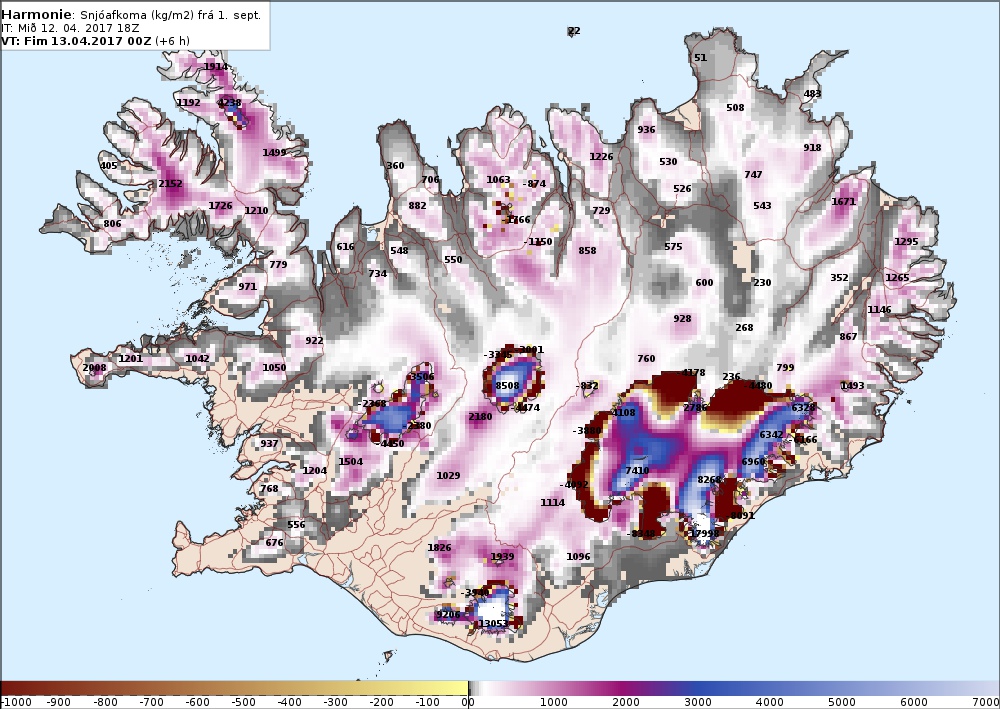Click the 7000 tick on the colour scale

pyautogui.click(x=985, y=703)
